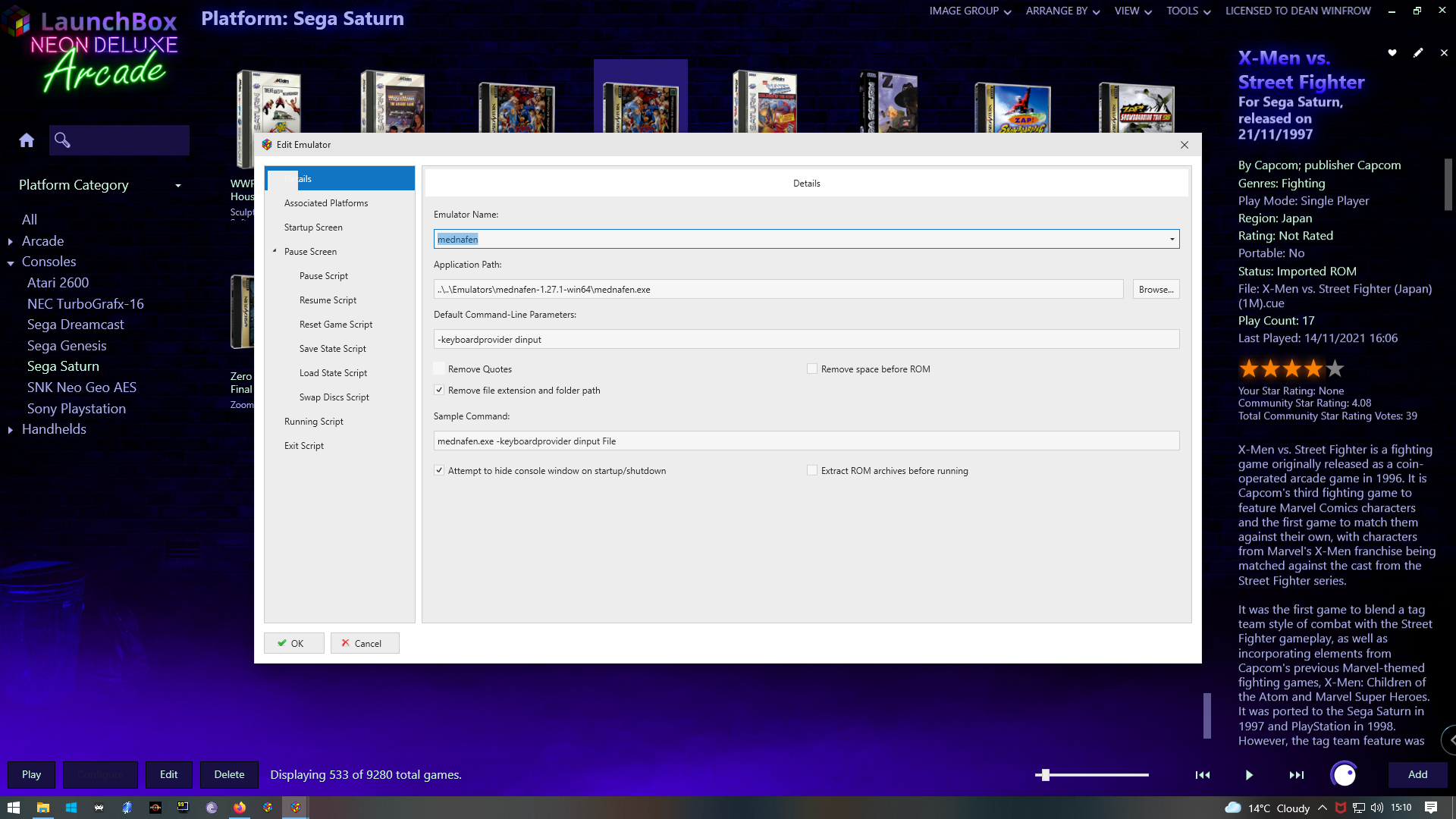
Task: Open the AMD Ryzen taskbar app
Action: (x=155, y=808)
